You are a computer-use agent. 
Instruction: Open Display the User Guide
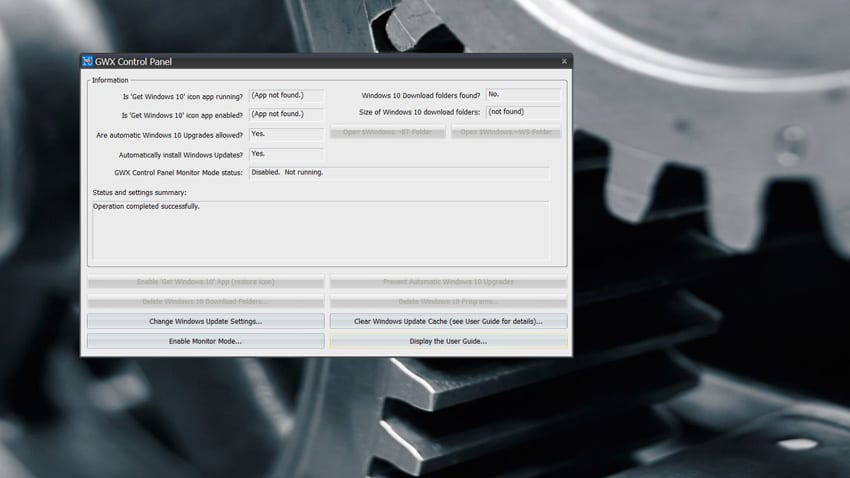[x=448, y=341]
